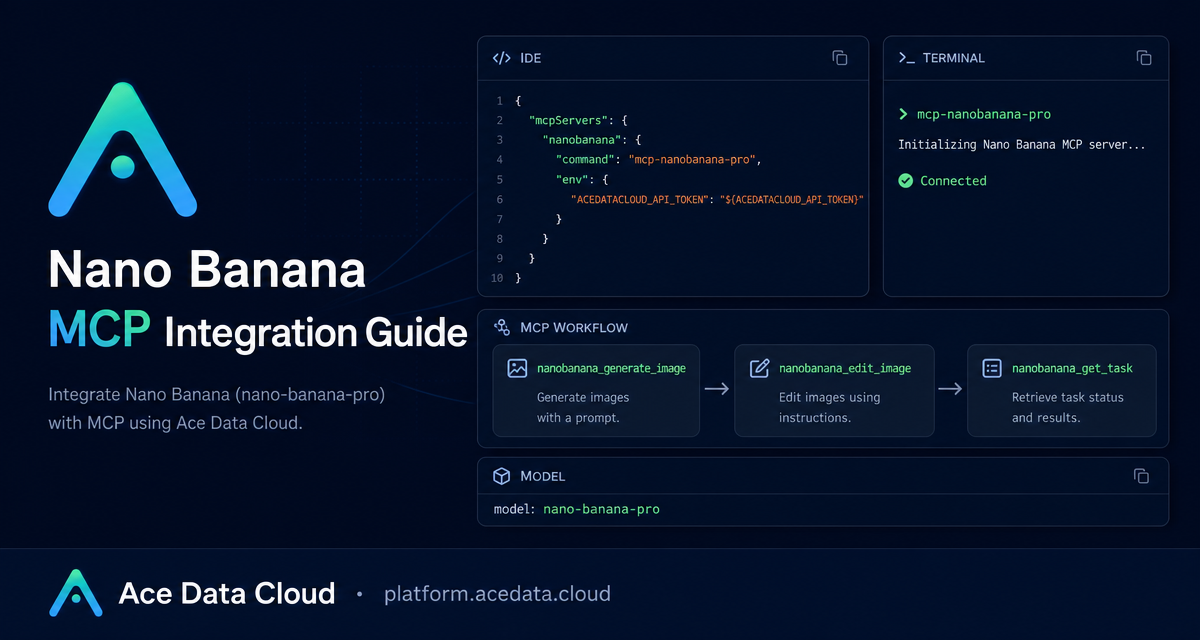The height and width of the screenshot is (640, 1200).
Task: Click the Ace Data Cloud footer name
Action: click(x=227, y=594)
